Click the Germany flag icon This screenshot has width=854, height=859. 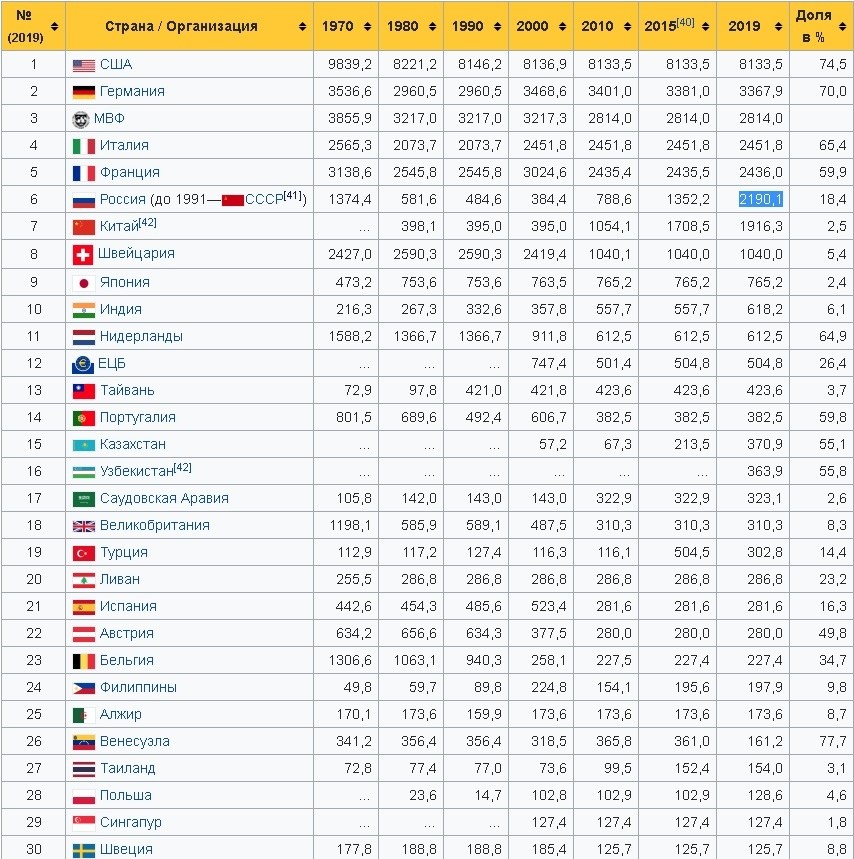[83, 92]
